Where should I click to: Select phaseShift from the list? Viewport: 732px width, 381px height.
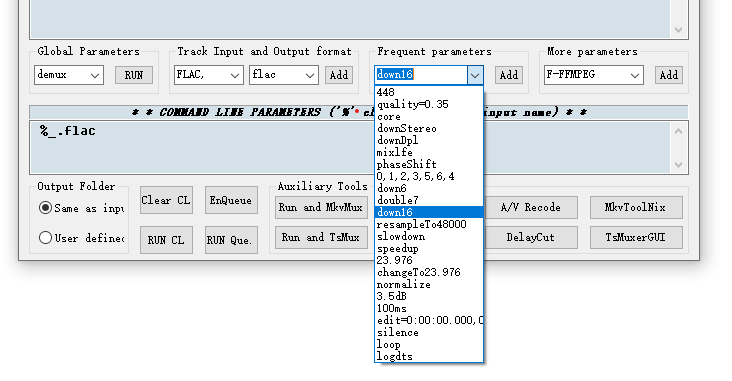tap(429, 164)
